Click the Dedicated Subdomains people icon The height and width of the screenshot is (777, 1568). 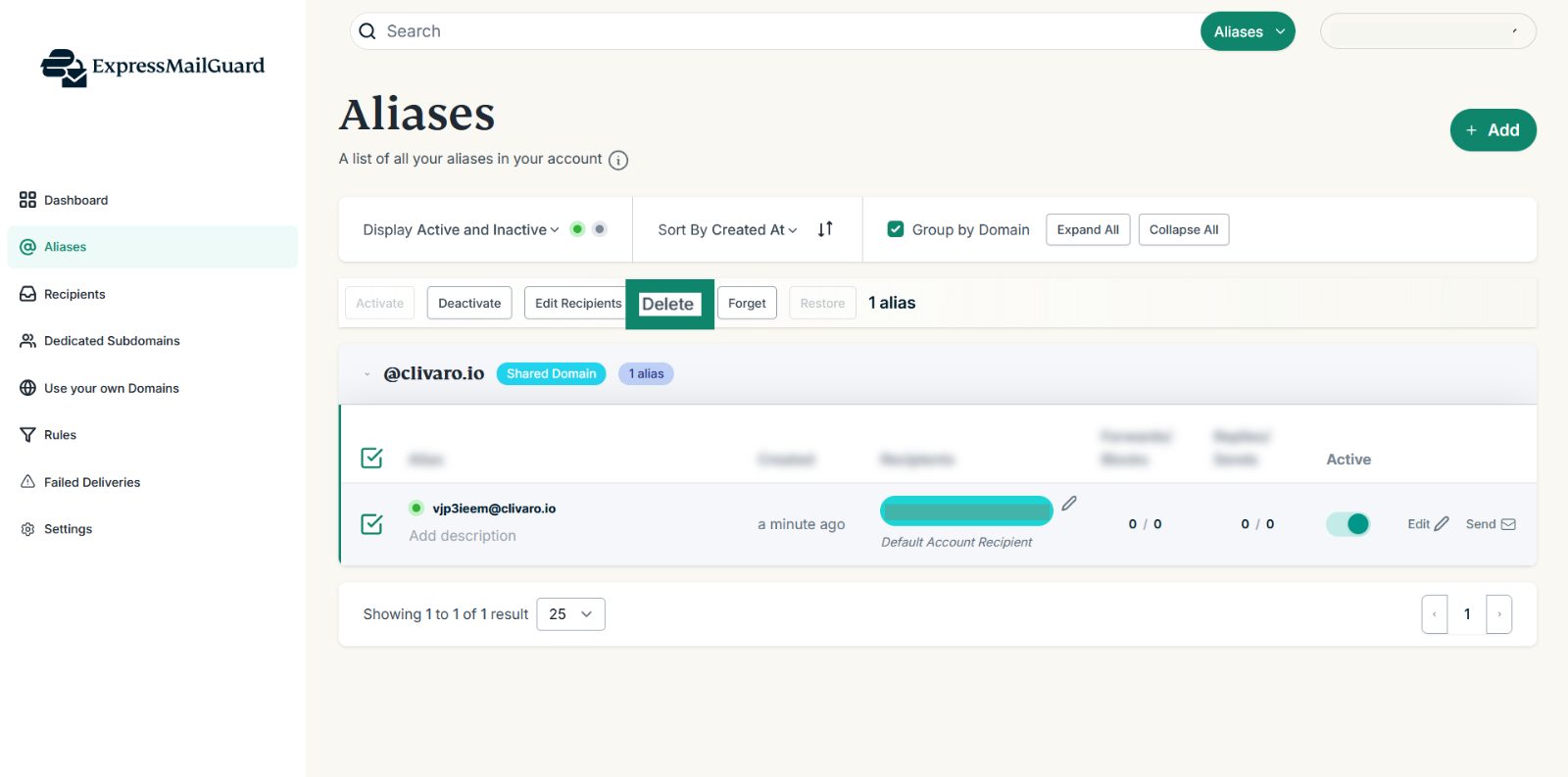click(27, 341)
